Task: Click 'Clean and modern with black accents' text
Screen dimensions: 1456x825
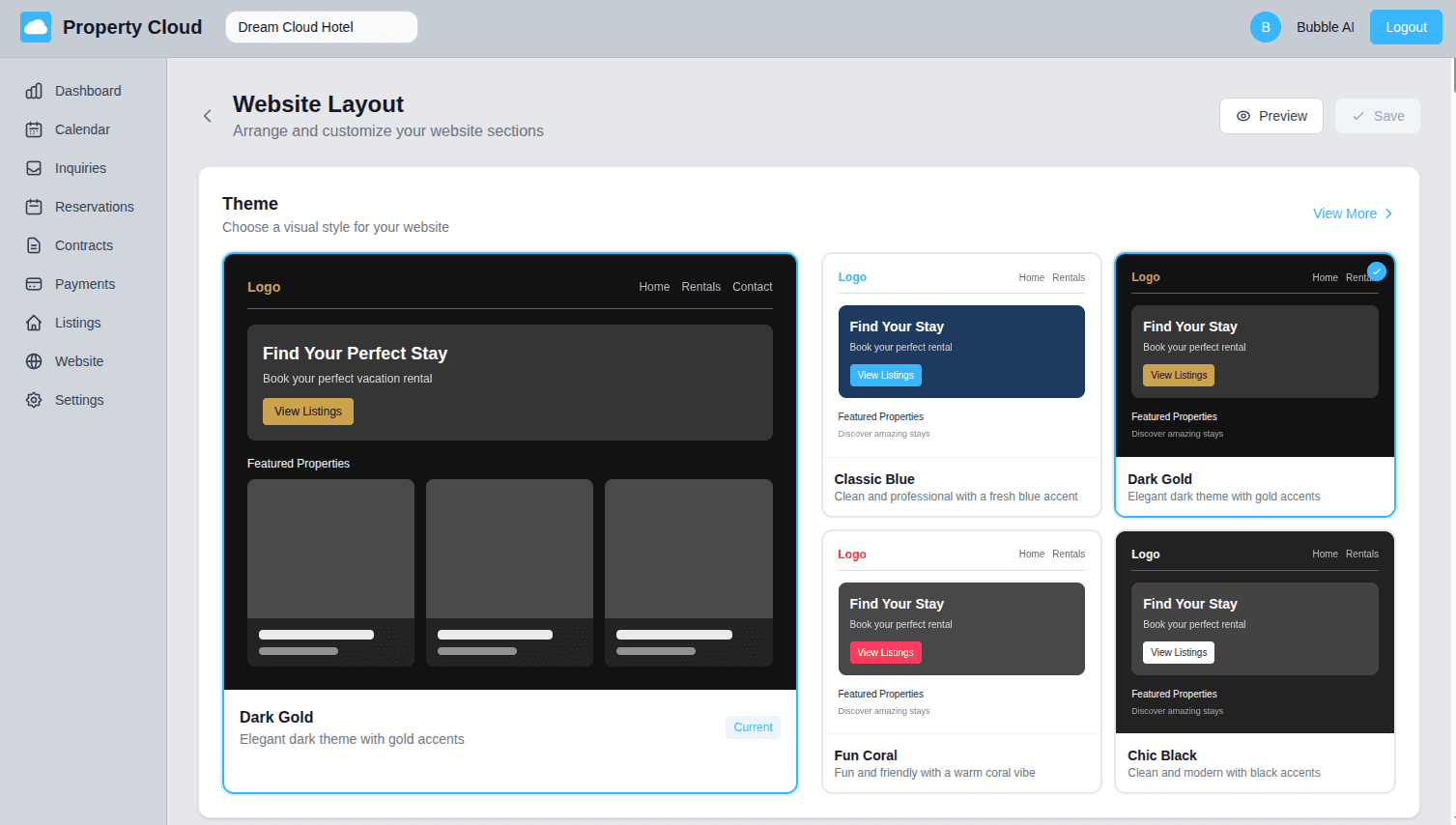Action: [x=1224, y=773]
